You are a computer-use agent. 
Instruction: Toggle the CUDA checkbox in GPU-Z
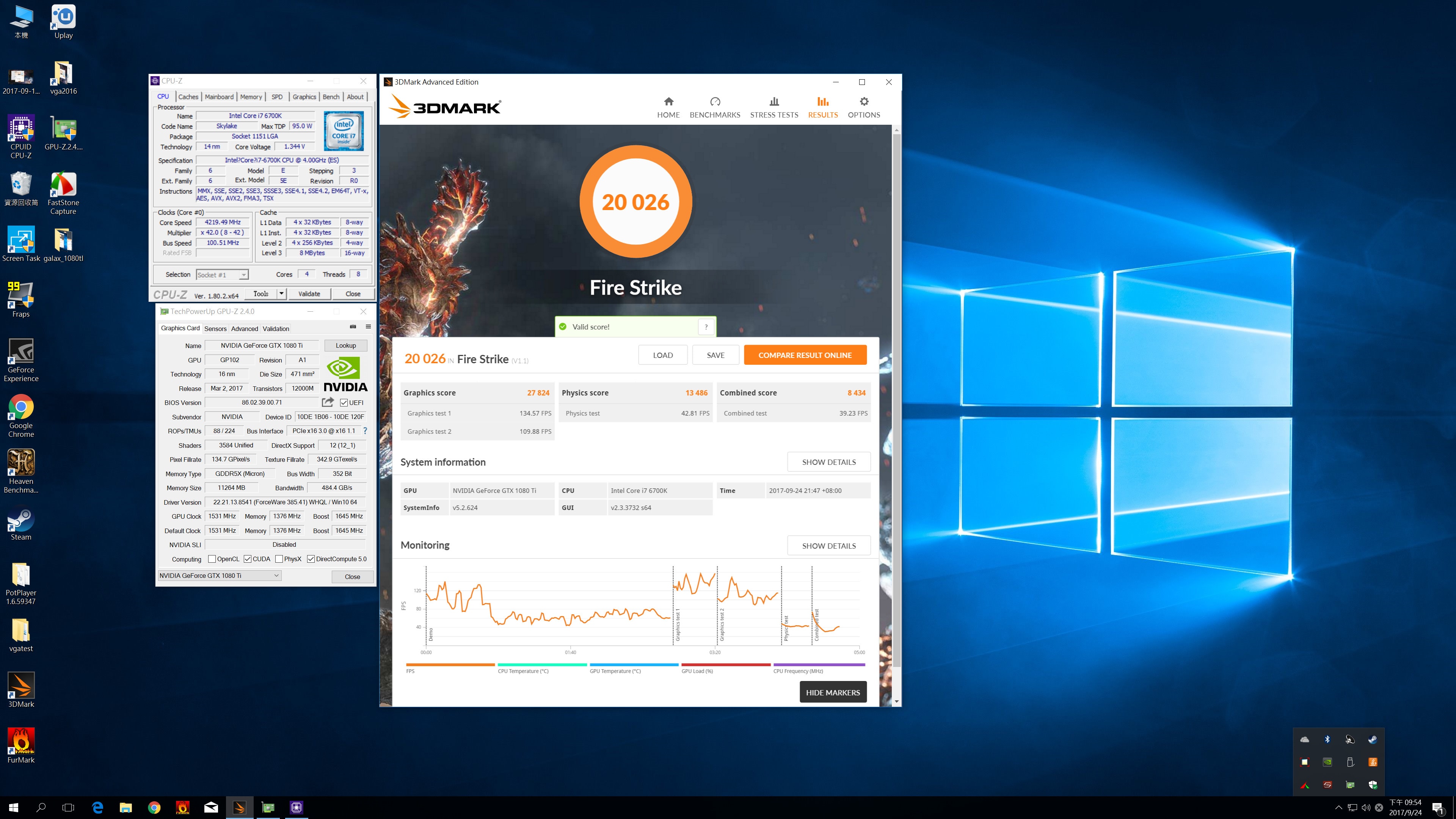(248, 559)
